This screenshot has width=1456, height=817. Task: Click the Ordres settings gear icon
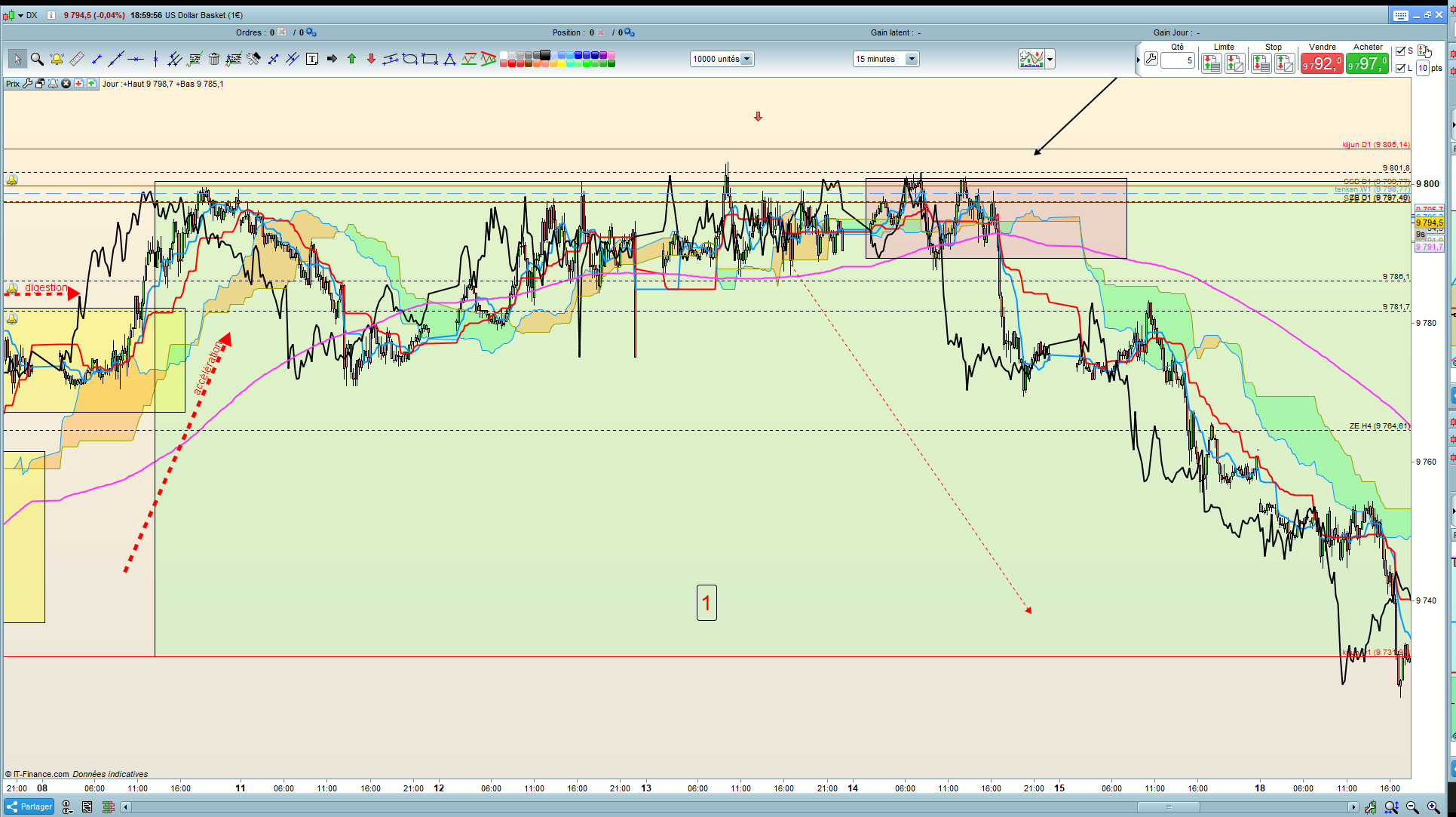click(311, 32)
